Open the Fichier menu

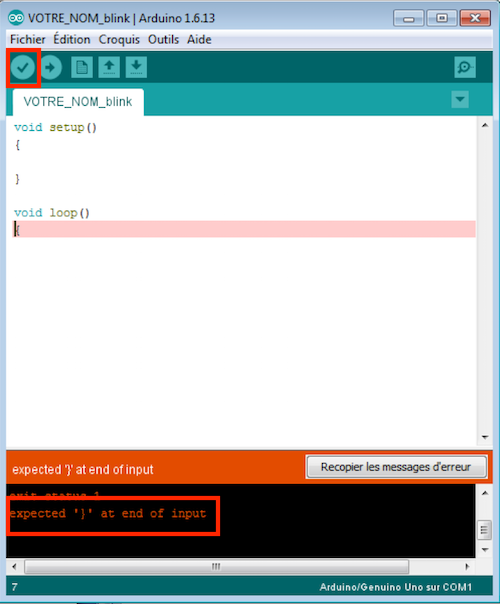point(27,39)
